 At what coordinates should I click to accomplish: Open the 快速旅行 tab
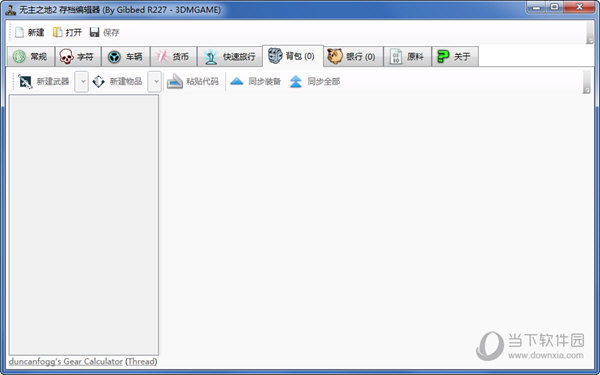tap(230, 57)
